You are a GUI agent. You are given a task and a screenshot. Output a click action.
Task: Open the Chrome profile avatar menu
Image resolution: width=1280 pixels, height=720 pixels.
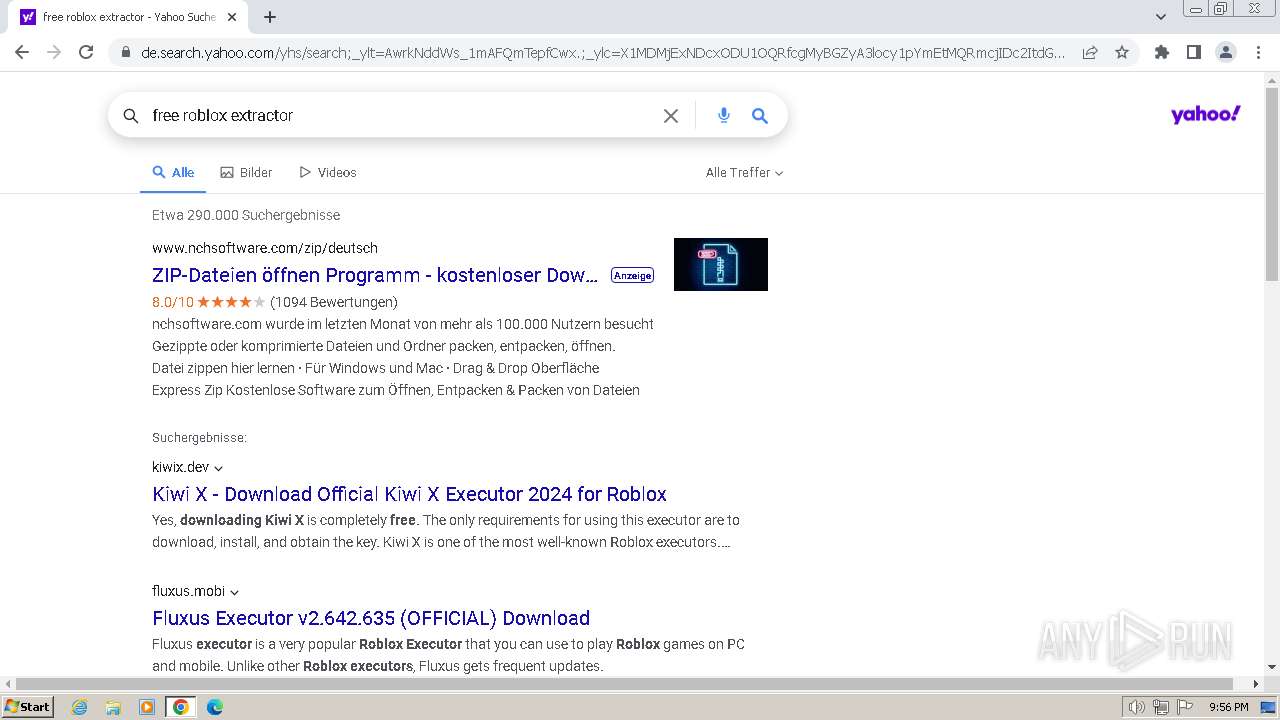coord(1225,52)
